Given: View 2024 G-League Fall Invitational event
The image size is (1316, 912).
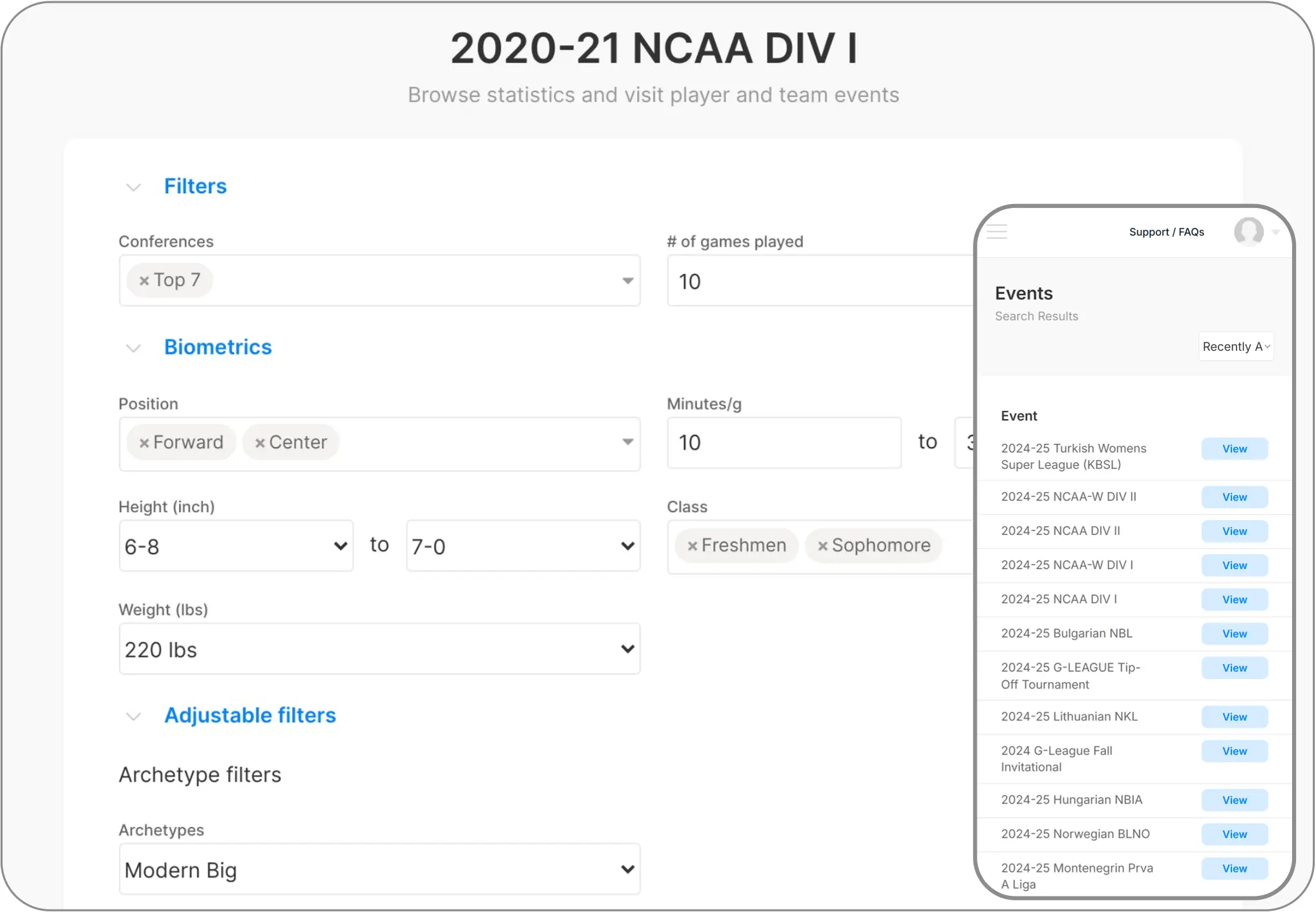Looking at the screenshot, I should coord(1235,752).
